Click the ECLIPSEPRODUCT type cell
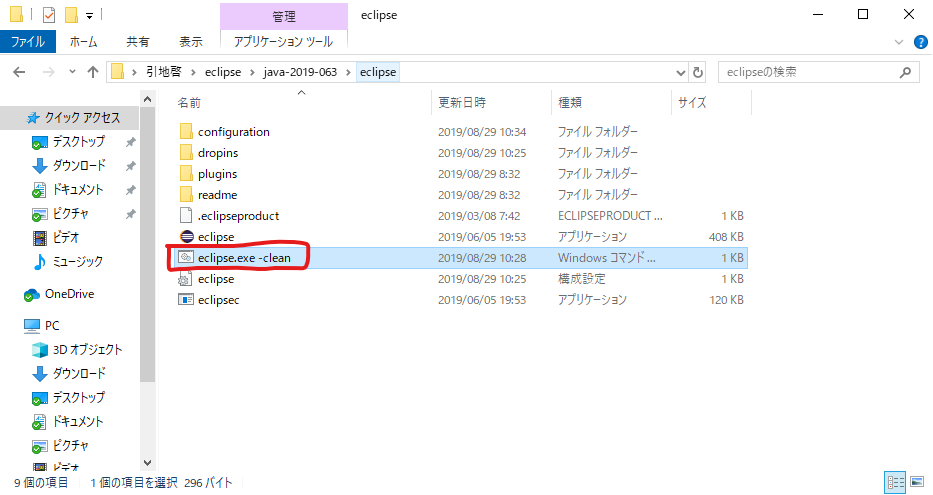This screenshot has height=495, width=933. click(x=610, y=216)
